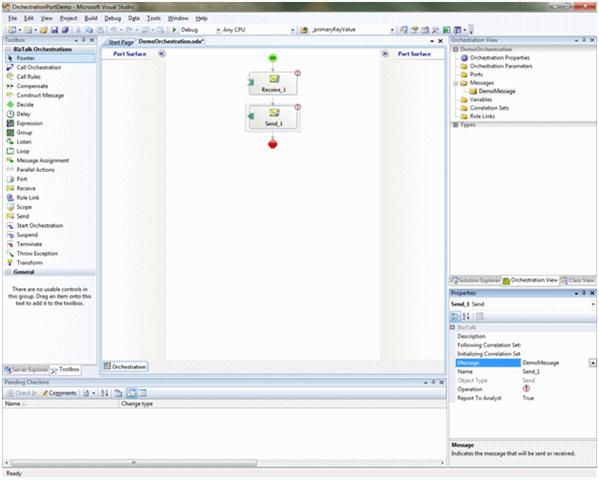Switch to the Server Explorer tab
The height and width of the screenshot is (480, 599).
coord(26,370)
